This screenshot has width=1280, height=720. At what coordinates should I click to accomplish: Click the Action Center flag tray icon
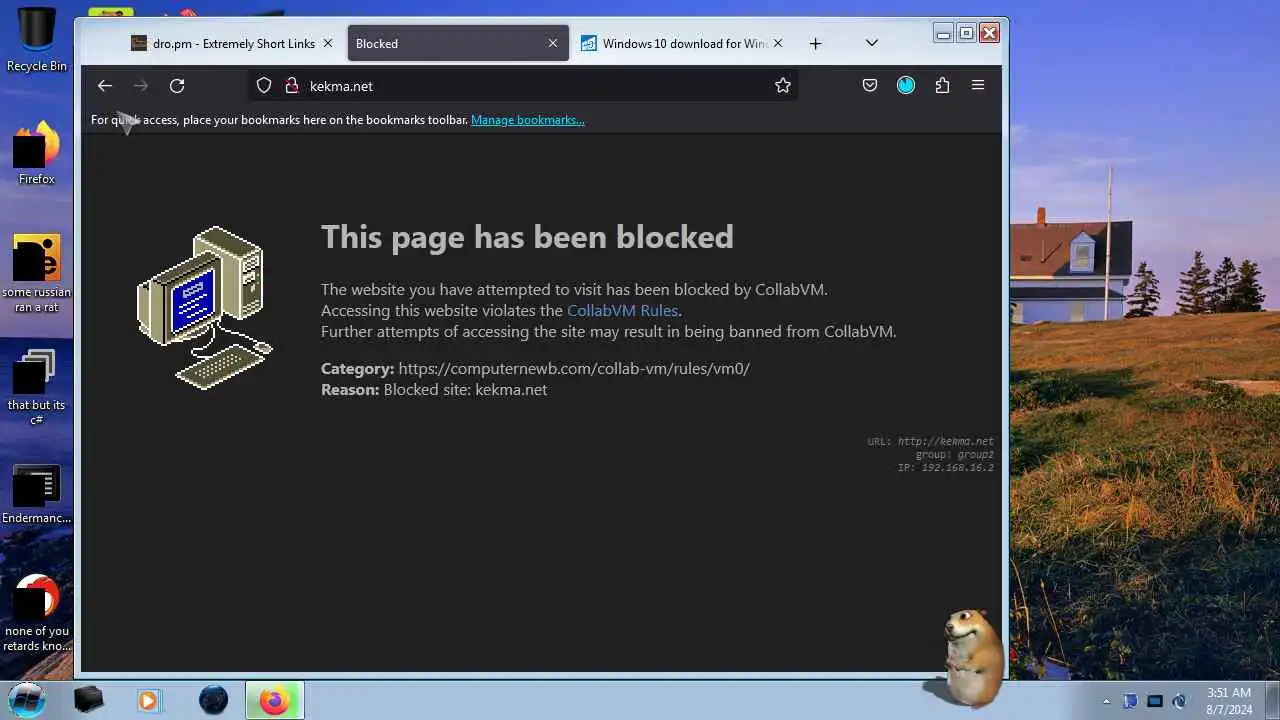1130,701
